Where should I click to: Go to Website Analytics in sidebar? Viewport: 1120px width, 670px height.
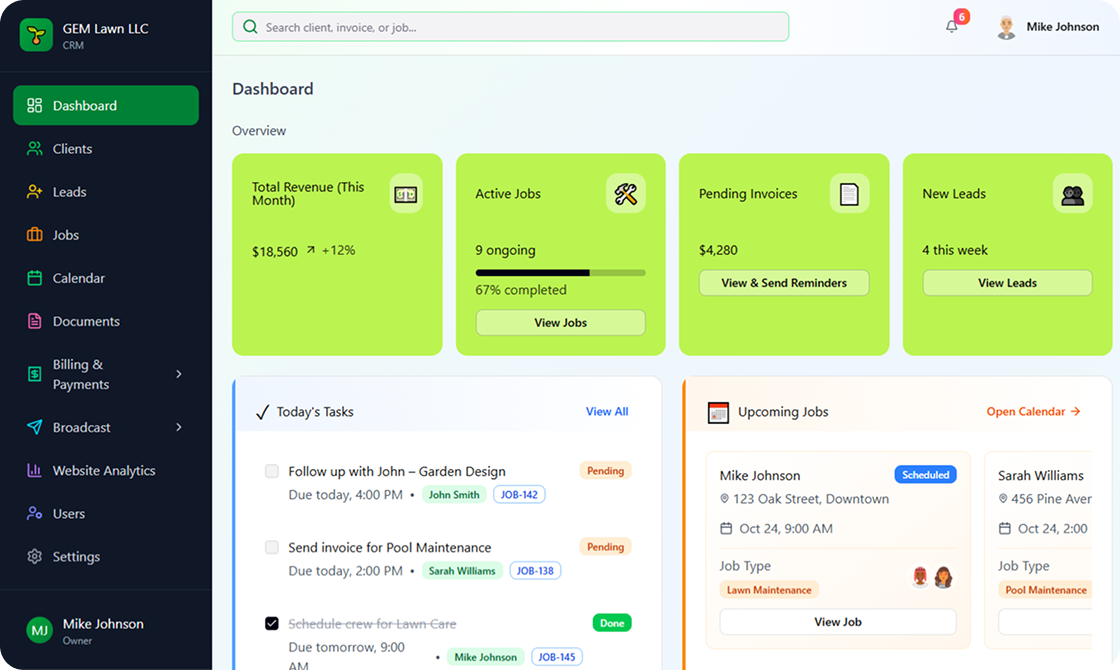click(104, 470)
